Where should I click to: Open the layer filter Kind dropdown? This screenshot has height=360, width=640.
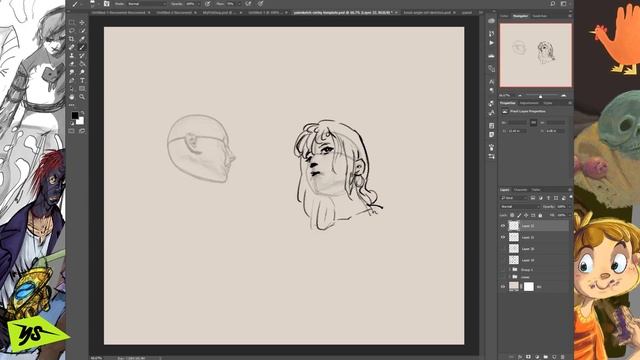(514, 198)
